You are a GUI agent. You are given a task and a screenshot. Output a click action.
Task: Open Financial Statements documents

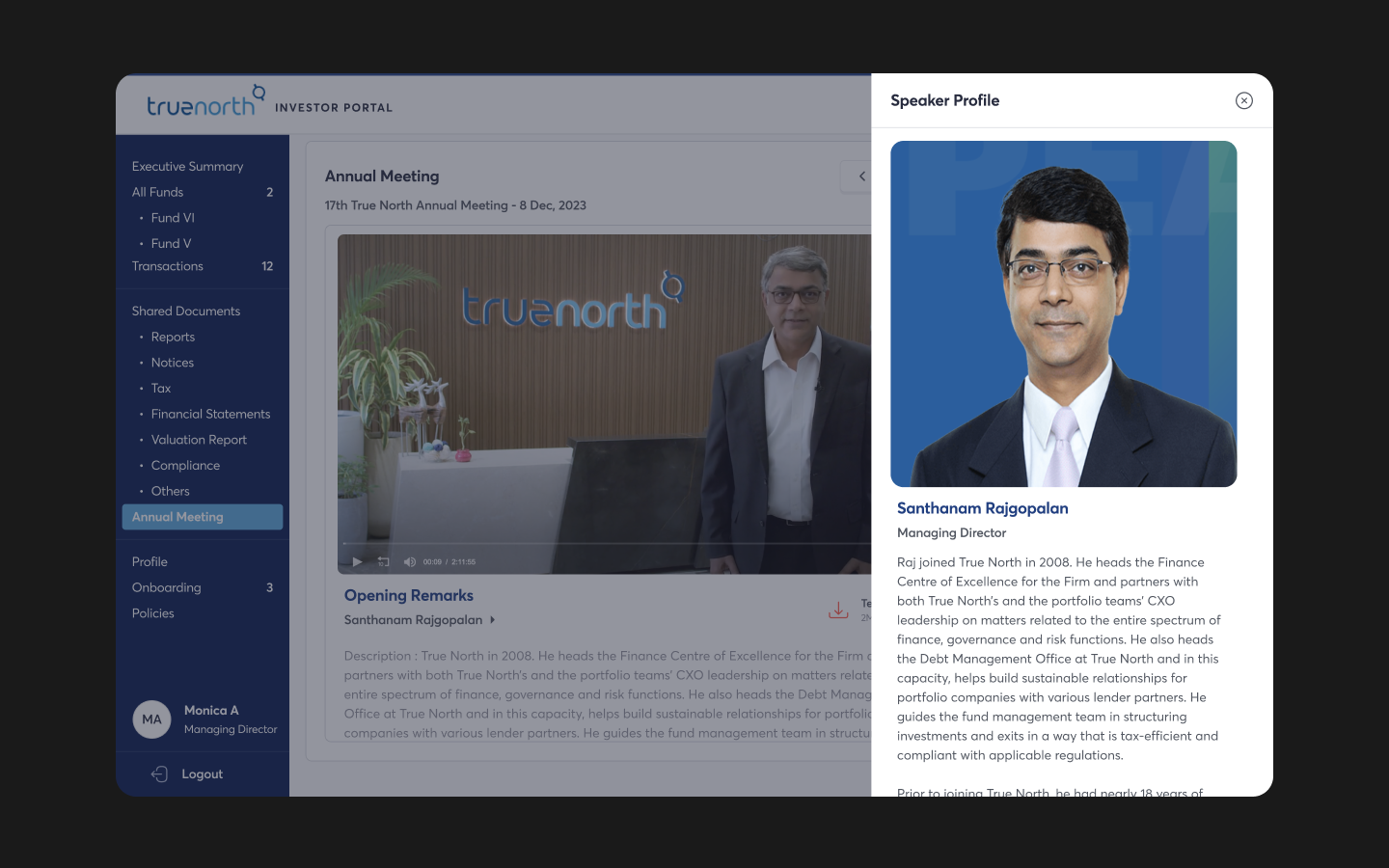click(210, 414)
